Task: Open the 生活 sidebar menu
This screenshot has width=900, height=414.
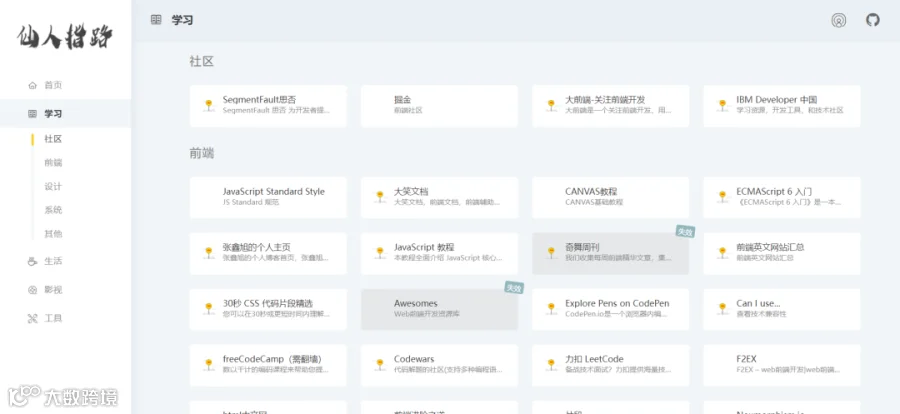Action: pos(65,261)
